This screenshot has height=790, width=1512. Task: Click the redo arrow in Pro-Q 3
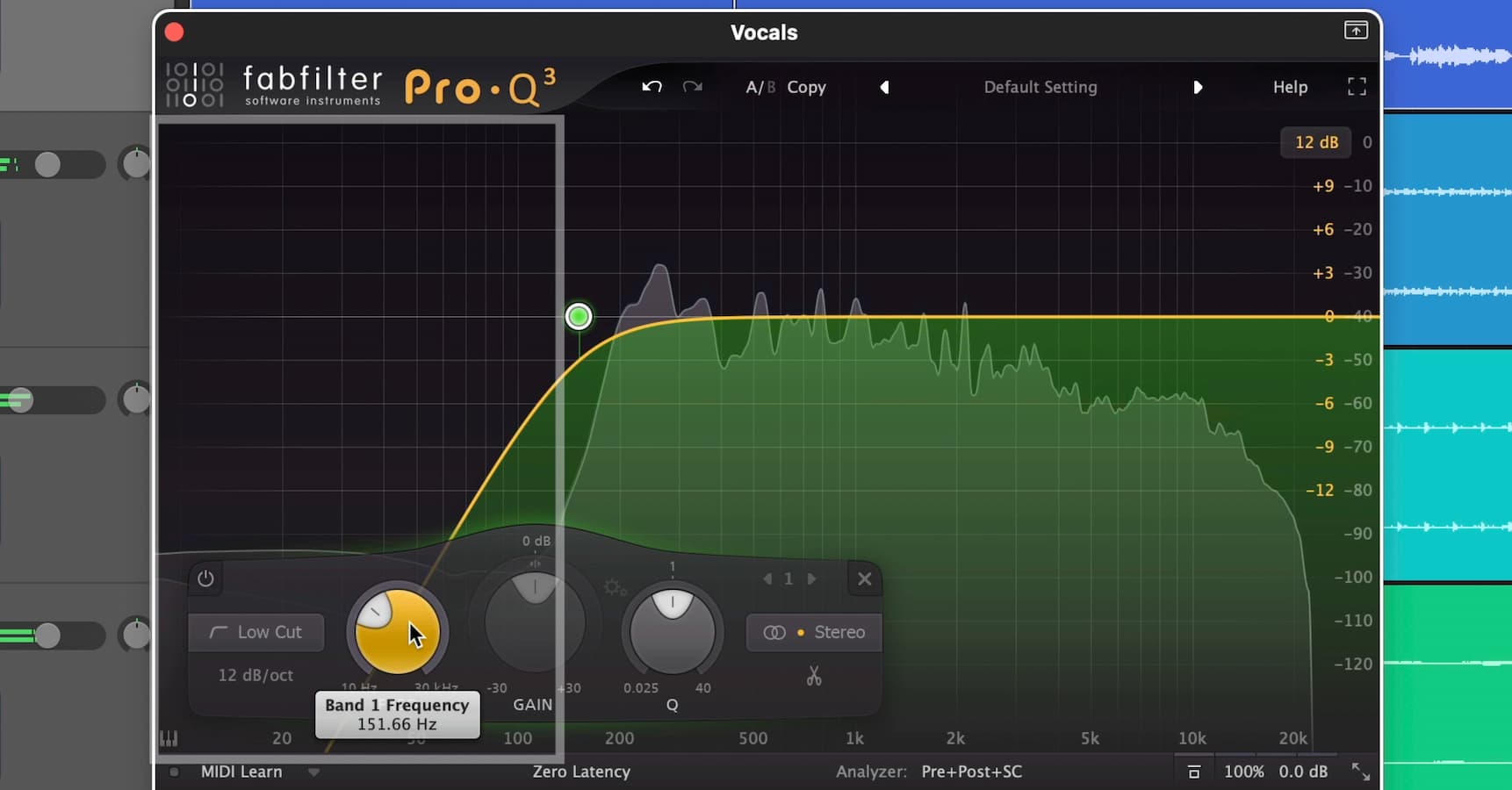coord(693,87)
